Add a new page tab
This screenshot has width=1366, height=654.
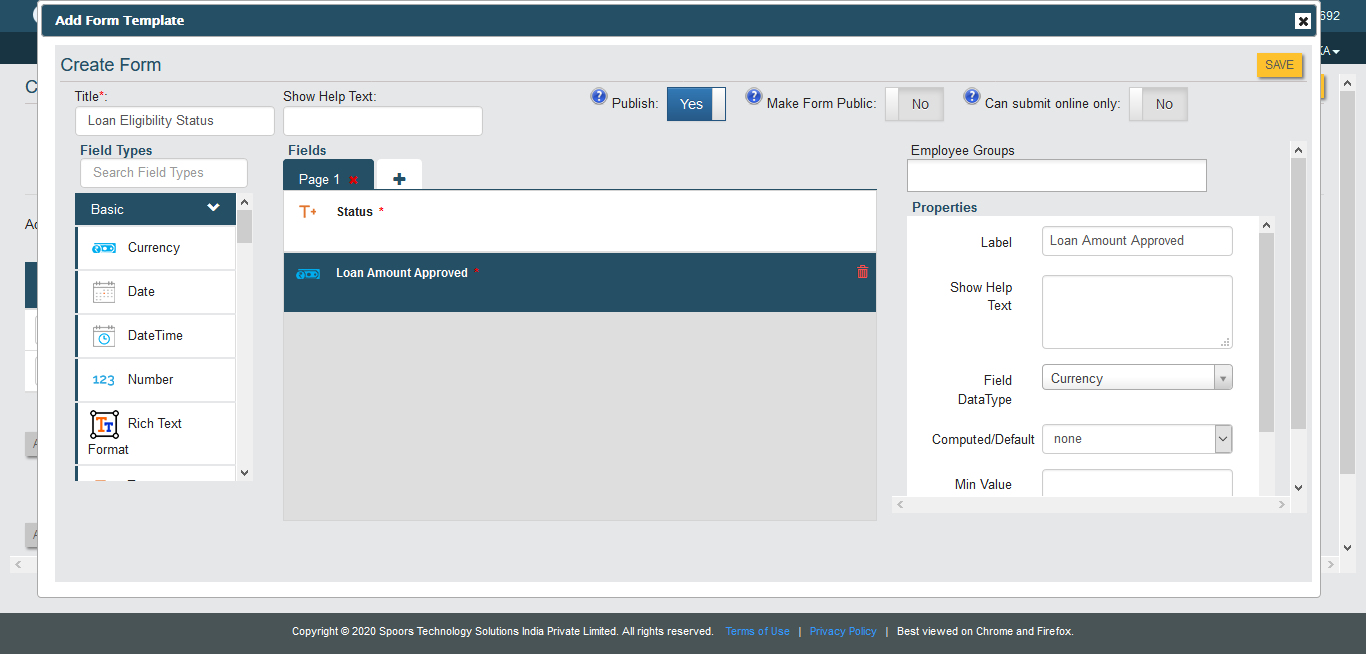pos(399,178)
